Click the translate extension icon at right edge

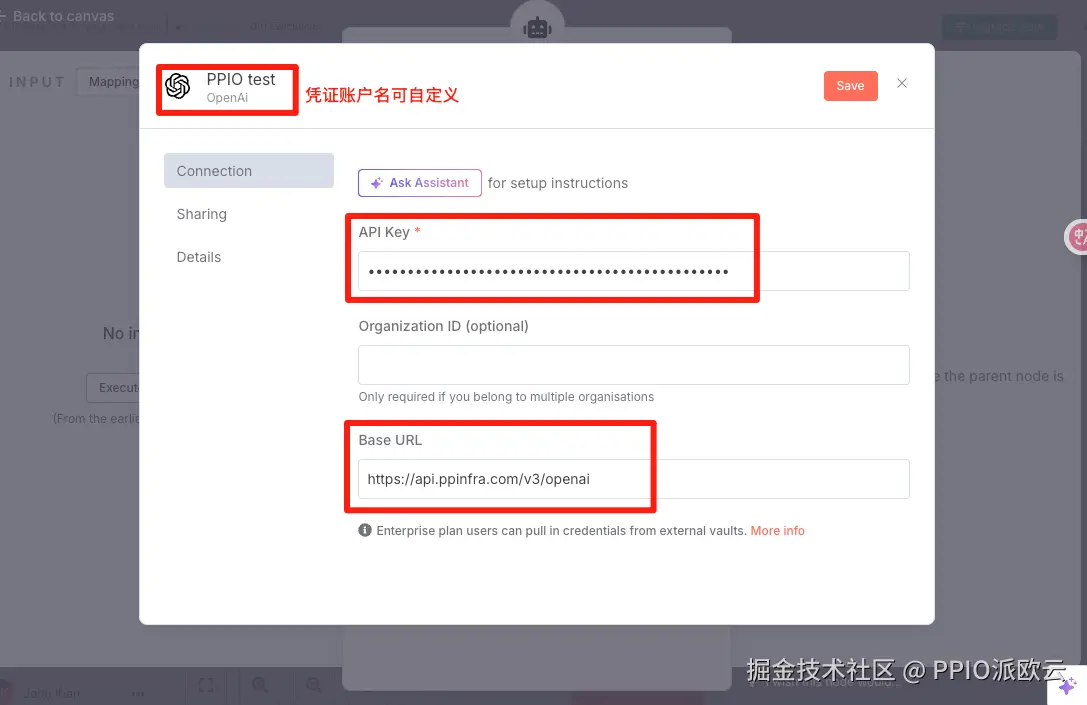coord(1077,237)
